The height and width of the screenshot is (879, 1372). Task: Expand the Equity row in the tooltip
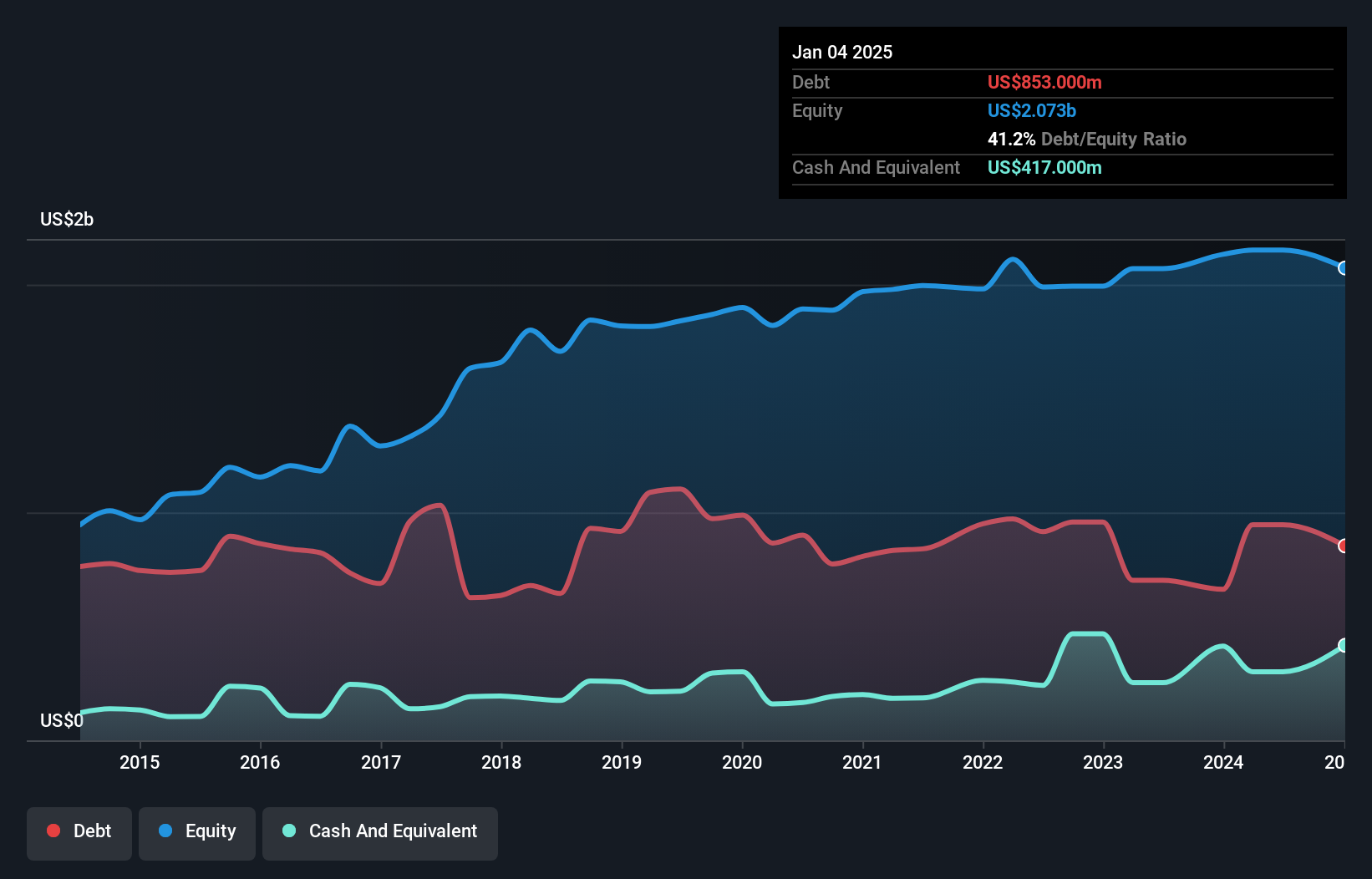tap(816, 110)
